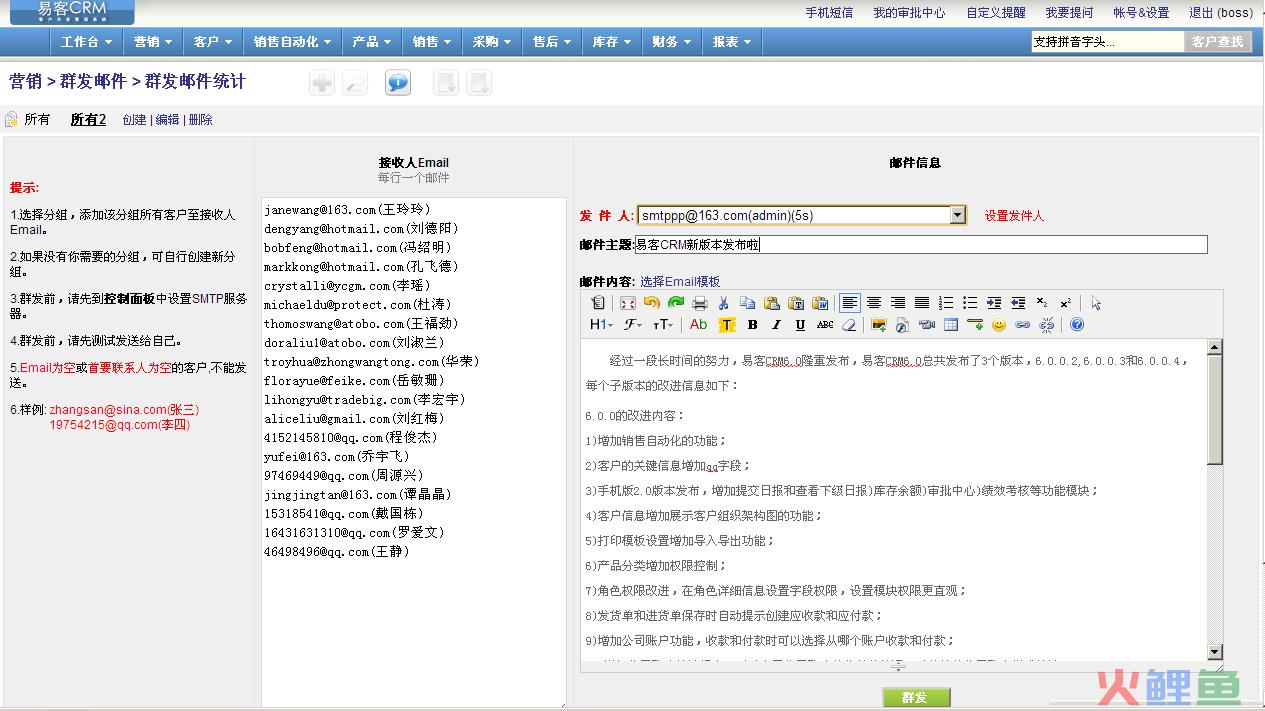The width and height of the screenshot is (1265, 711).
Task: Click the 选择Email模板 link
Action: (680, 282)
